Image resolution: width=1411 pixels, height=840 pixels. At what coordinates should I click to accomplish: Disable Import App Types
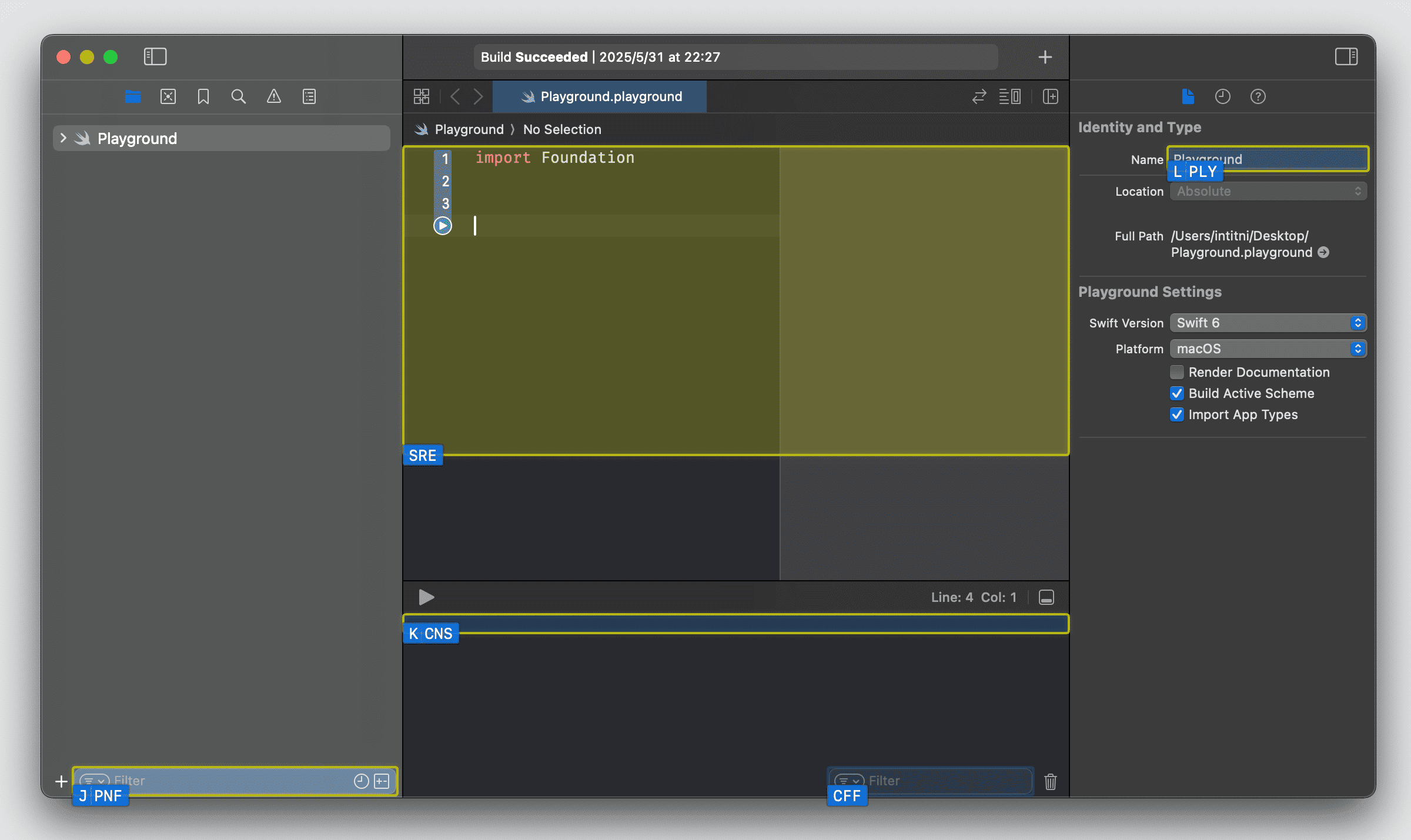1176,414
